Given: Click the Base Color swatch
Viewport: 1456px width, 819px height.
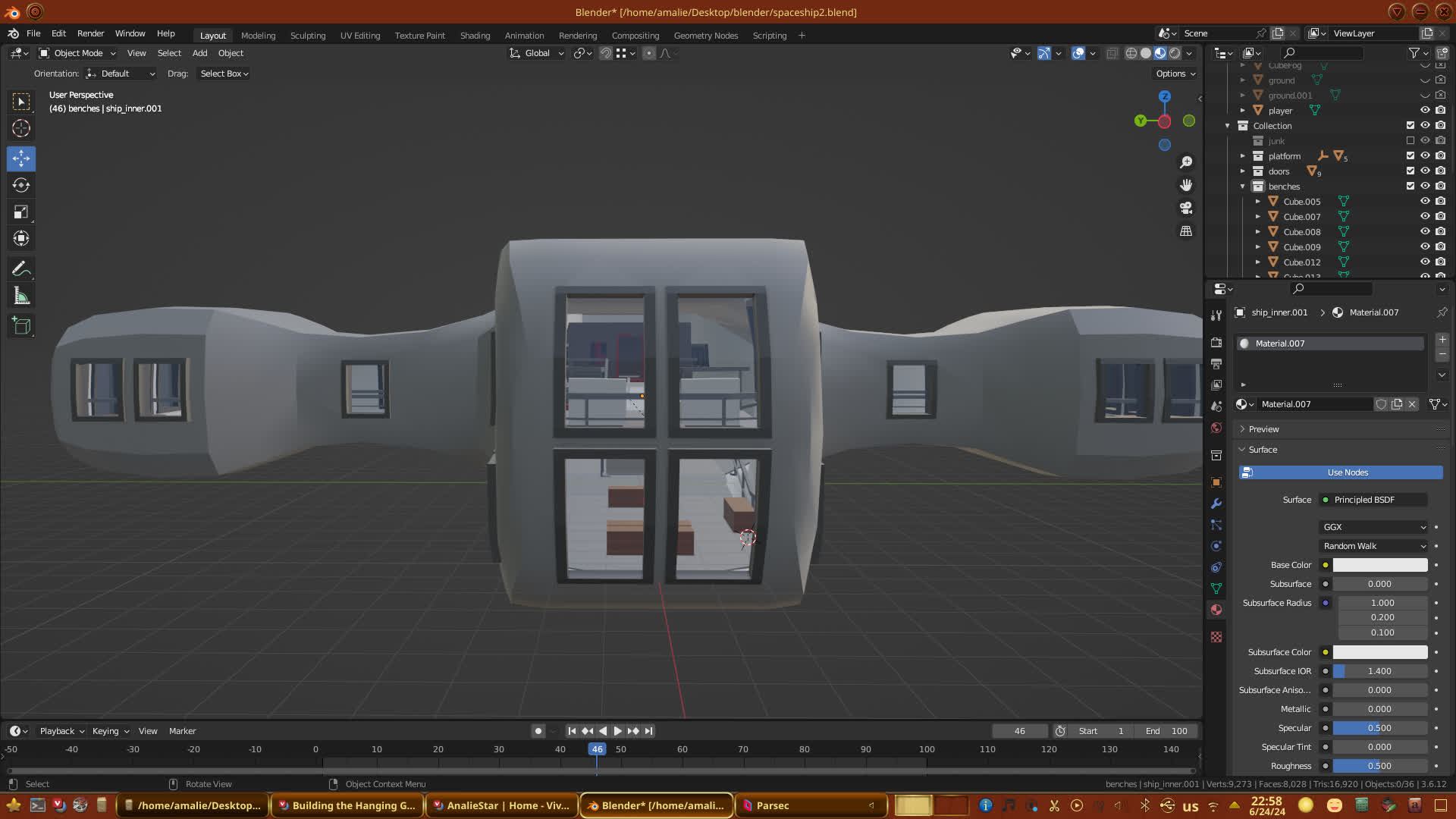Looking at the screenshot, I should pyautogui.click(x=1379, y=565).
